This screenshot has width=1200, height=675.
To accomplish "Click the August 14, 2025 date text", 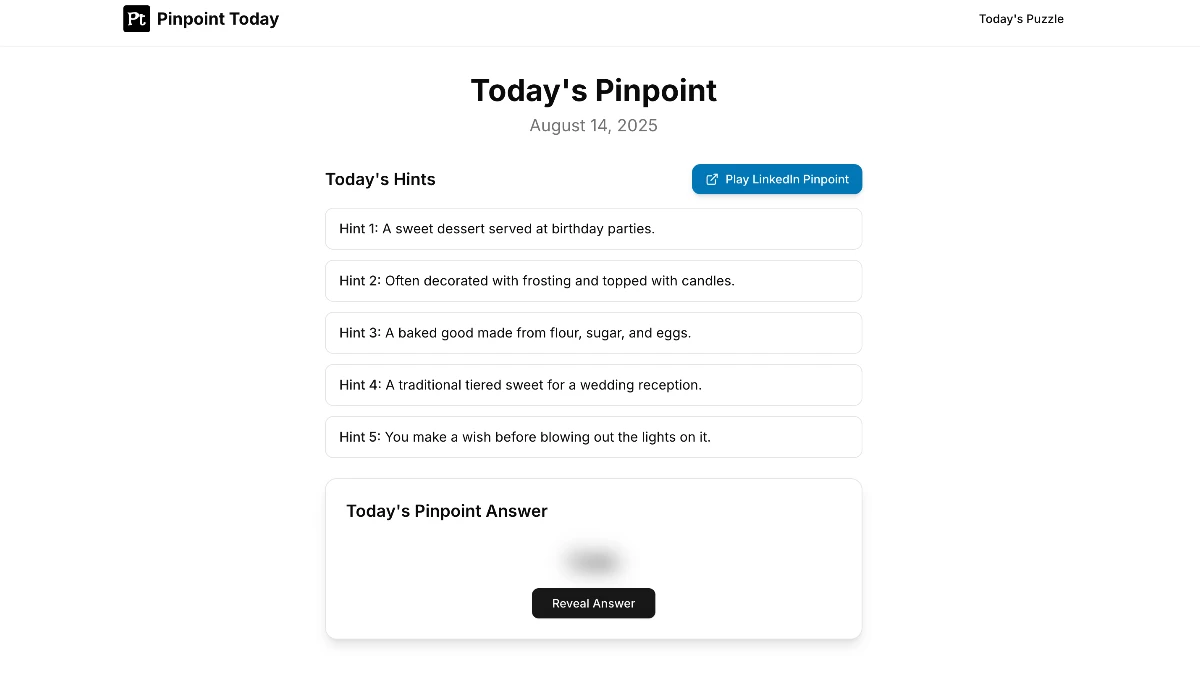I will 593,125.
